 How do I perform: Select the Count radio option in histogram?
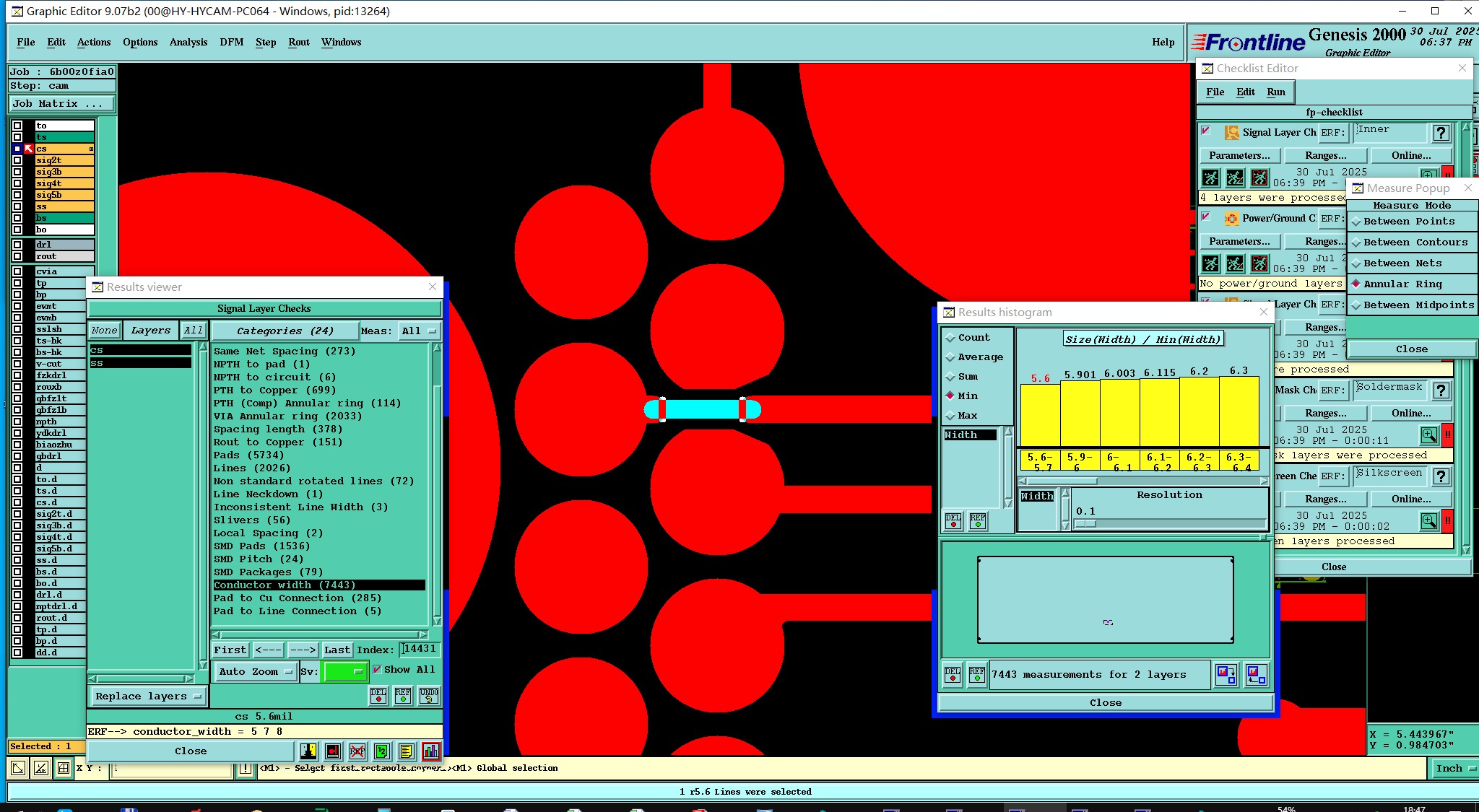(951, 338)
